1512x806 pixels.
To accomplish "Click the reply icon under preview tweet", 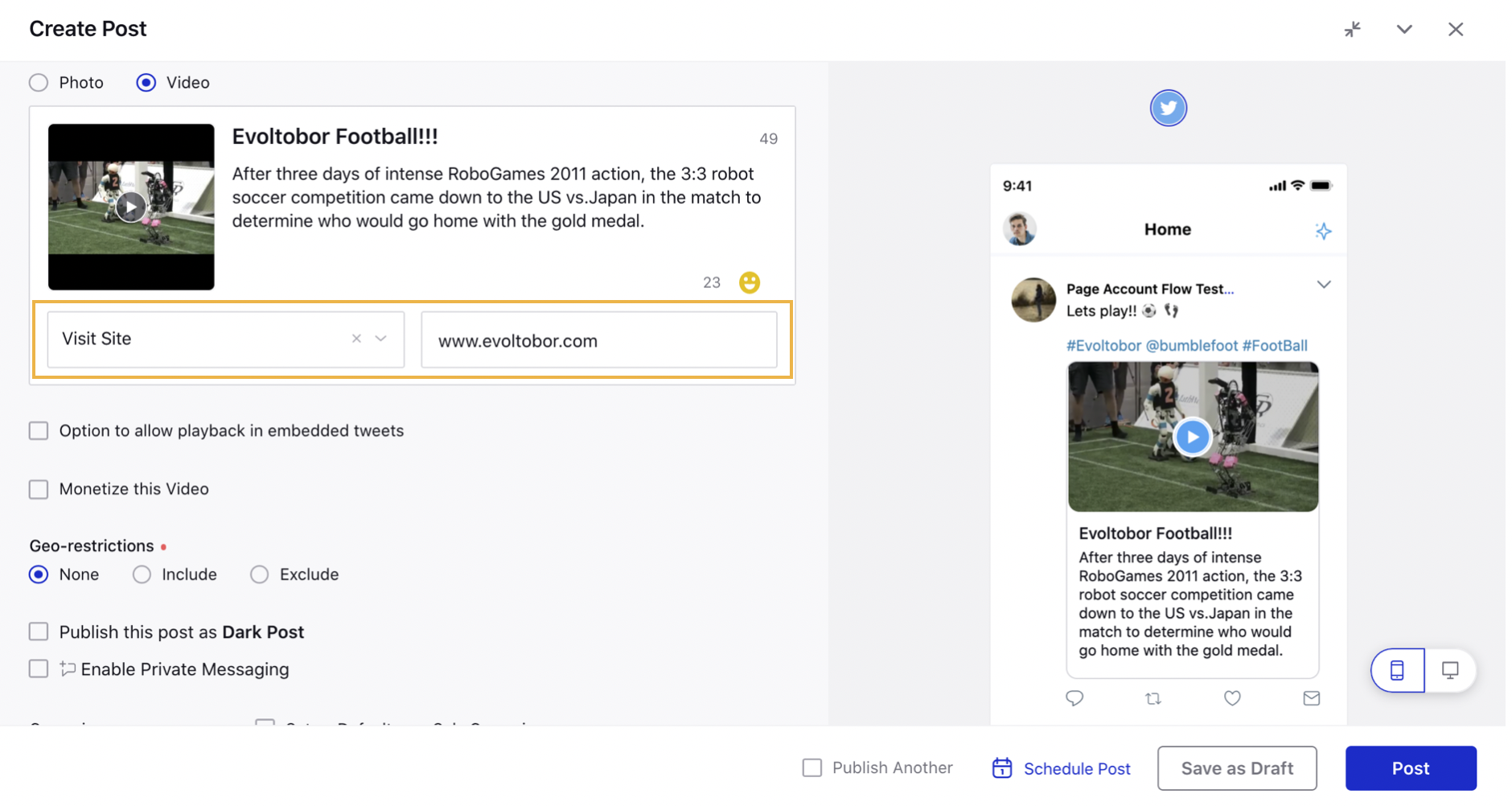I will [1074, 698].
